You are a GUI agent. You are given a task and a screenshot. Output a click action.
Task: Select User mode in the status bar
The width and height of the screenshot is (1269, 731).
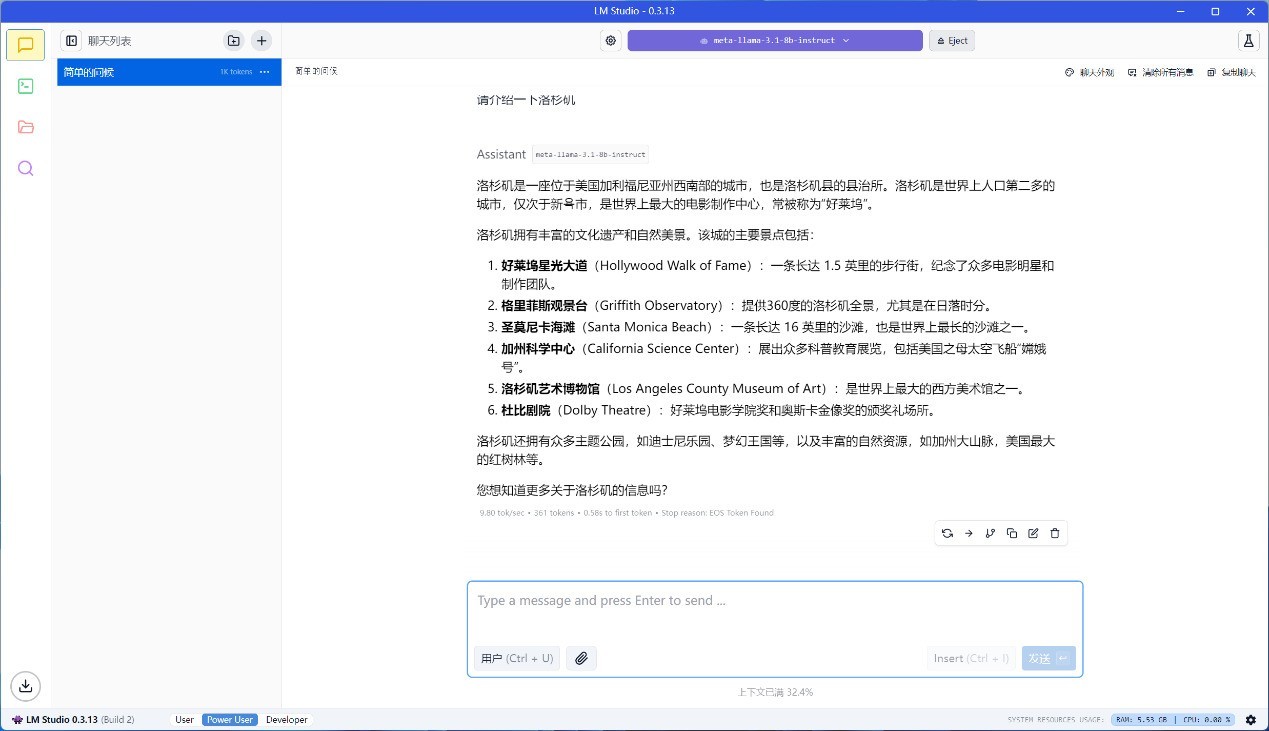point(184,720)
